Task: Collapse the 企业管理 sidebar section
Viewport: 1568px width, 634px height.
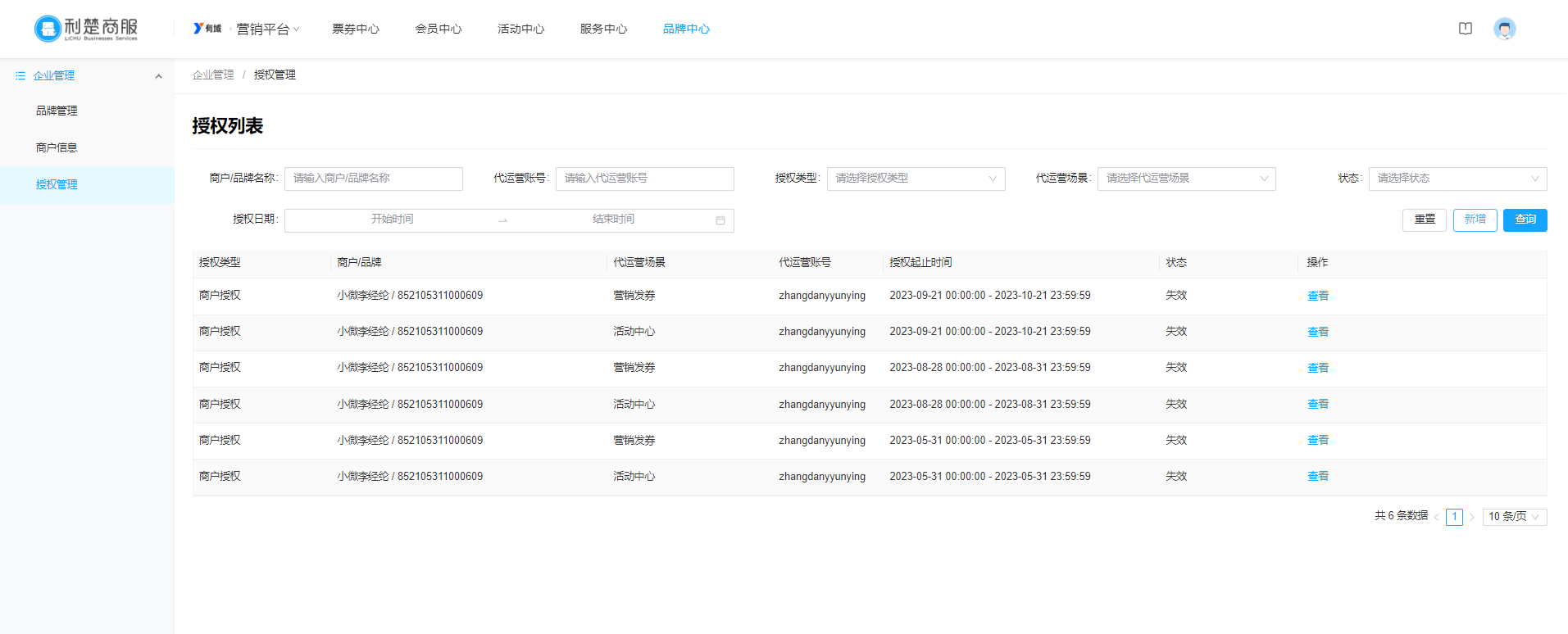Action: (158, 76)
